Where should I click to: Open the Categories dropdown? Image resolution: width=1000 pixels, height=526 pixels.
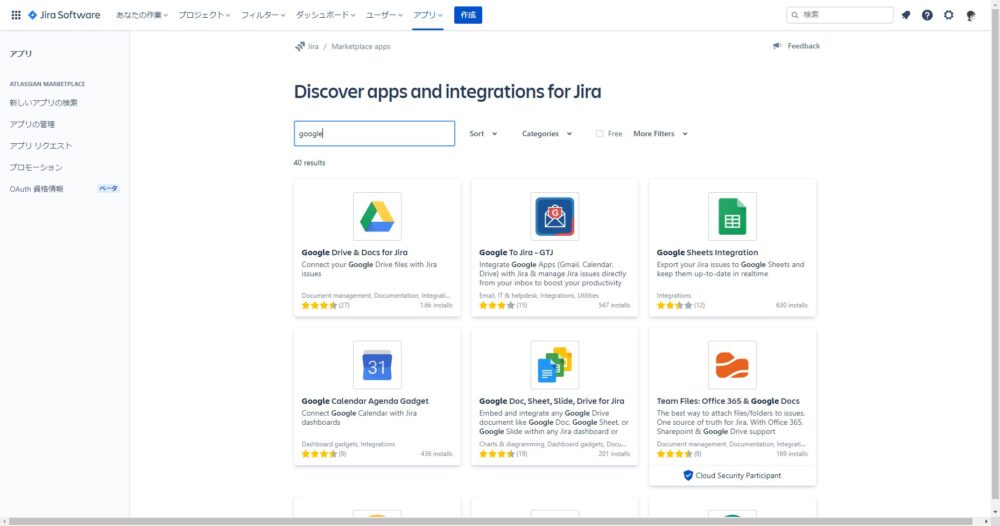tap(547, 134)
